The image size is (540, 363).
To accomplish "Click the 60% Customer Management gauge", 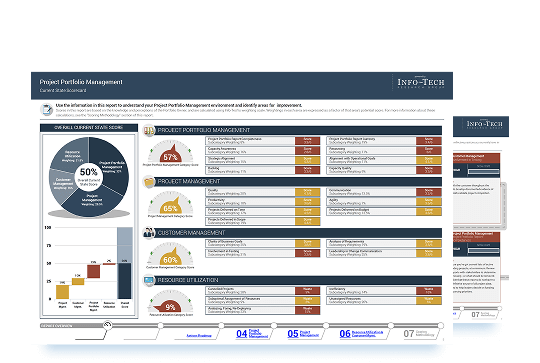I will pos(170,255).
